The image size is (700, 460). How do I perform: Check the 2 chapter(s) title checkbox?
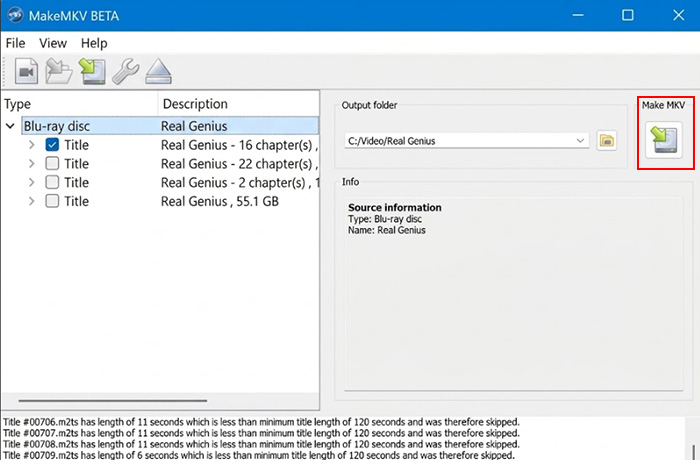[52, 182]
